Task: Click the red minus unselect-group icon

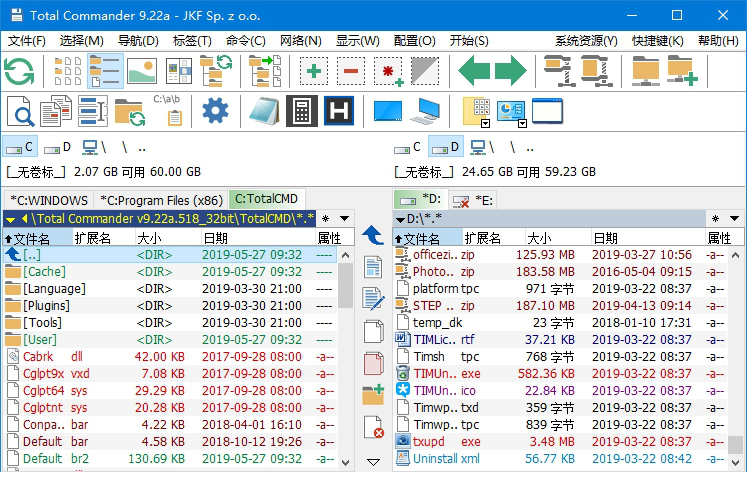Action: pyautogui.click(x=351, y=71)
